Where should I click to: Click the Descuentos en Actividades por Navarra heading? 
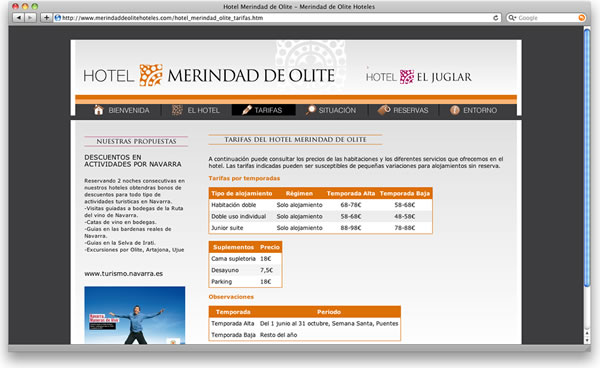(133, 161)
